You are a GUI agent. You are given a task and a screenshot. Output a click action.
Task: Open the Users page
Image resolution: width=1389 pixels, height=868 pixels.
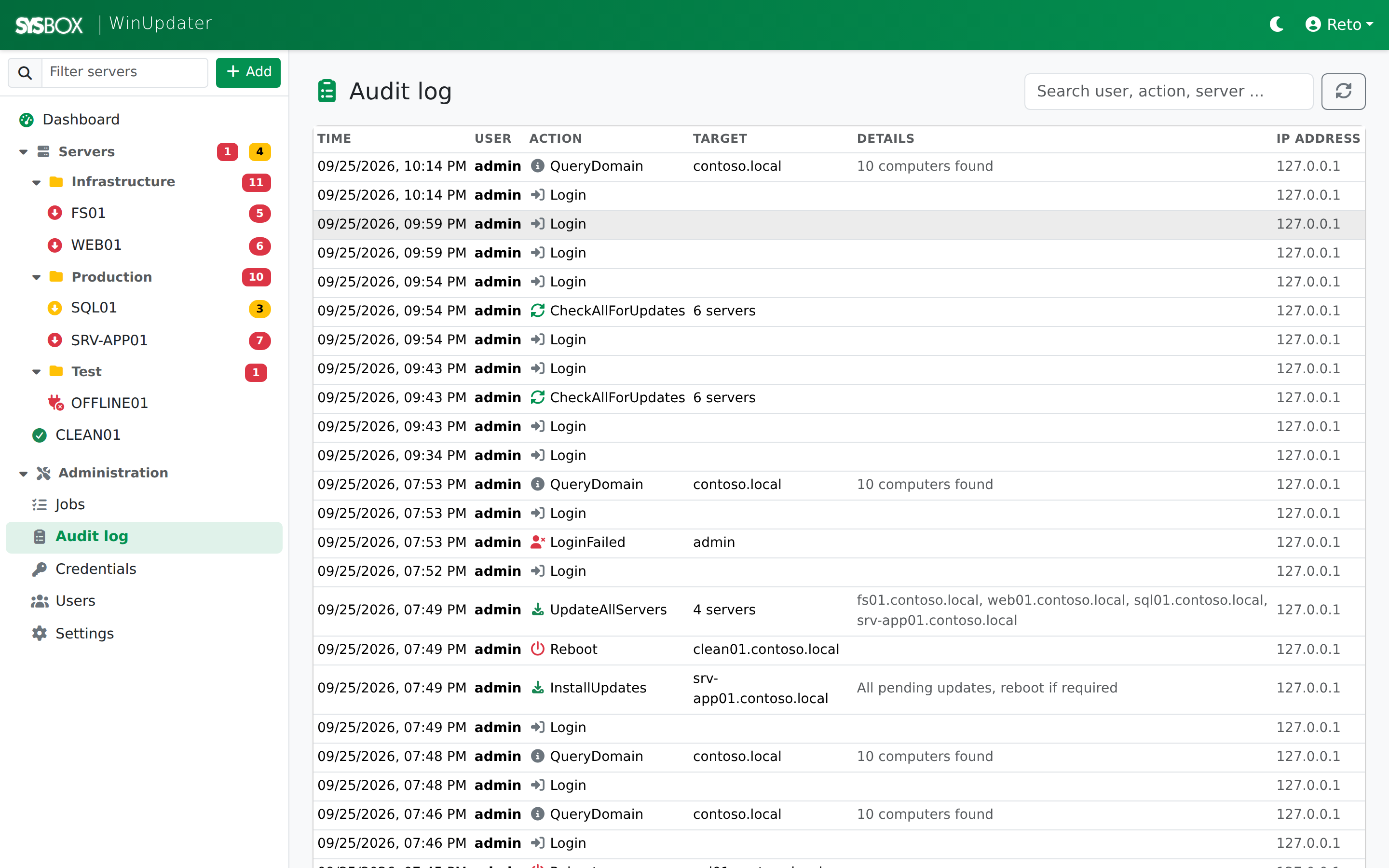point(75,601)
